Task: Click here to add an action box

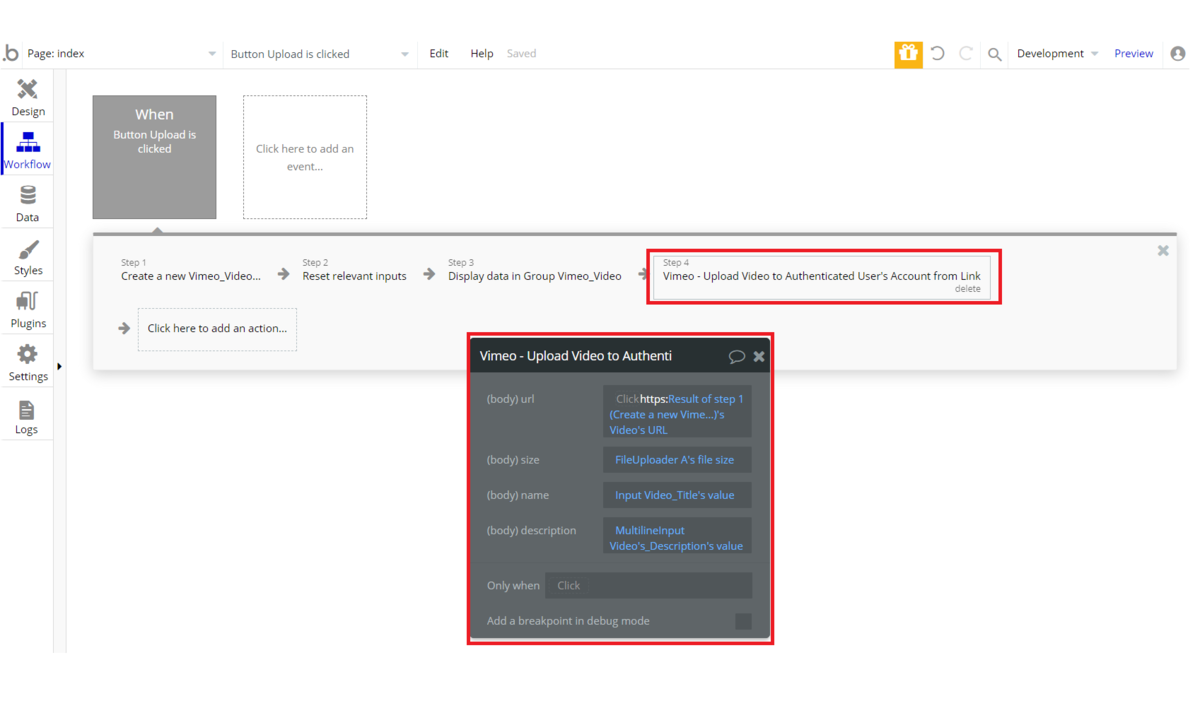Action: (217, 329)
